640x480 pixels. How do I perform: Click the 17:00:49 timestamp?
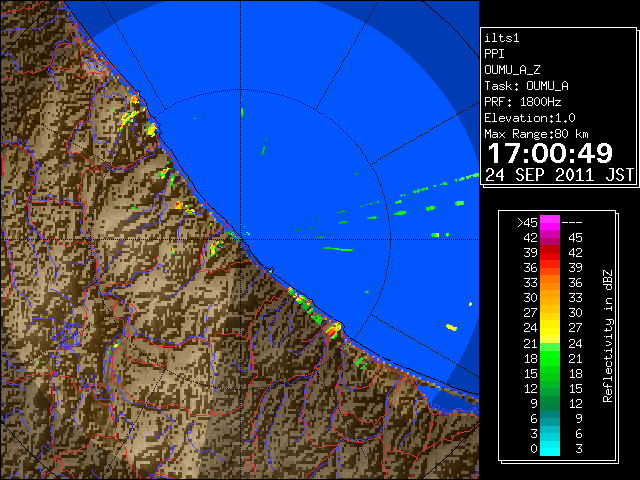click(x=550, y=153)
